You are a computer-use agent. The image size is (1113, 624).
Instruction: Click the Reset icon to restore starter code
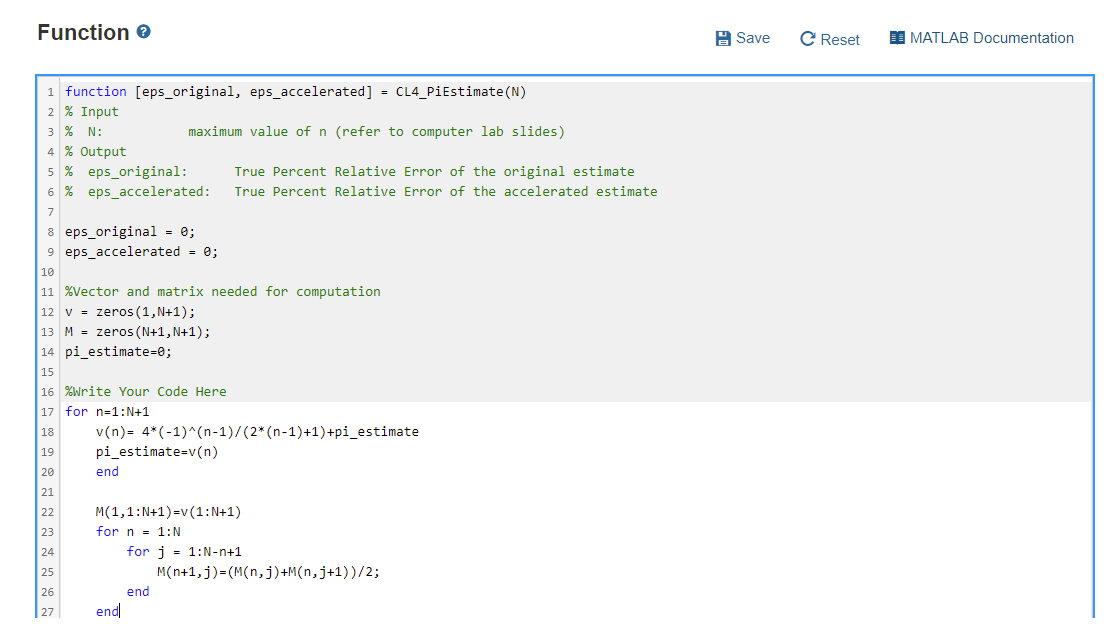click(807, 38)
